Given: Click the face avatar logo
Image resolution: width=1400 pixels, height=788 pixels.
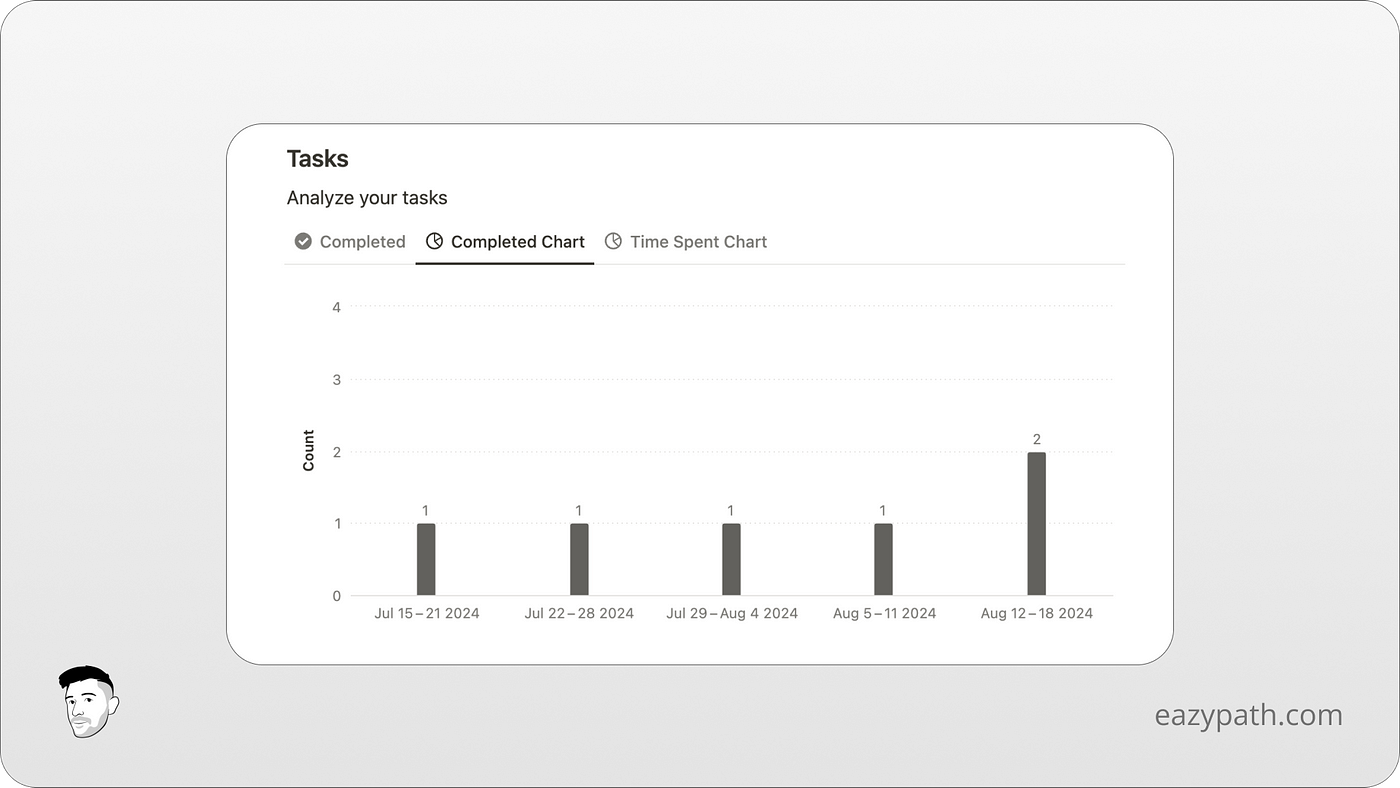Looking at the screenshot, I should click(x=88, y=703).
